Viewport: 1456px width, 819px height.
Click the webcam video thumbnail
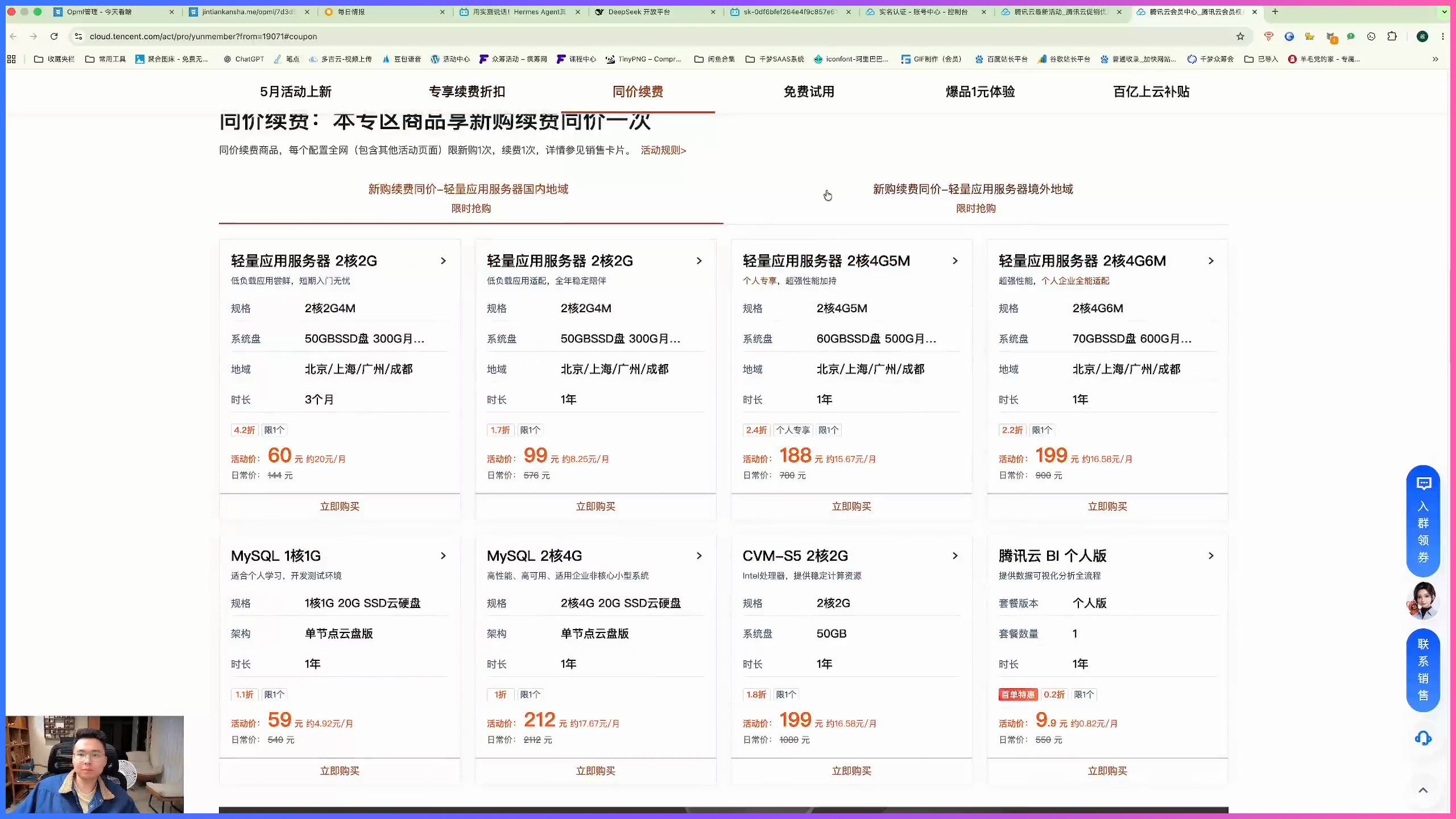(x=94, y=764)
